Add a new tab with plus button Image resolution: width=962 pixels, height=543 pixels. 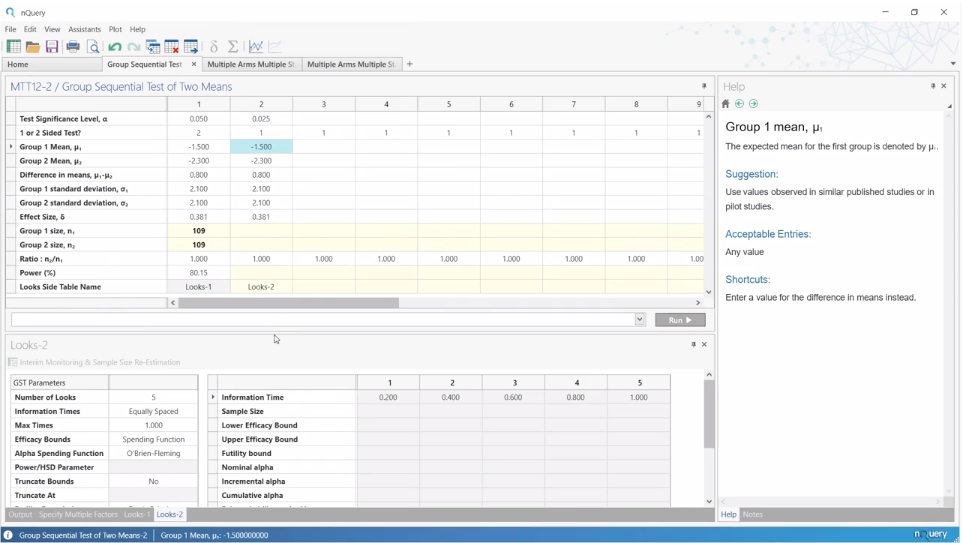(409, 64)
